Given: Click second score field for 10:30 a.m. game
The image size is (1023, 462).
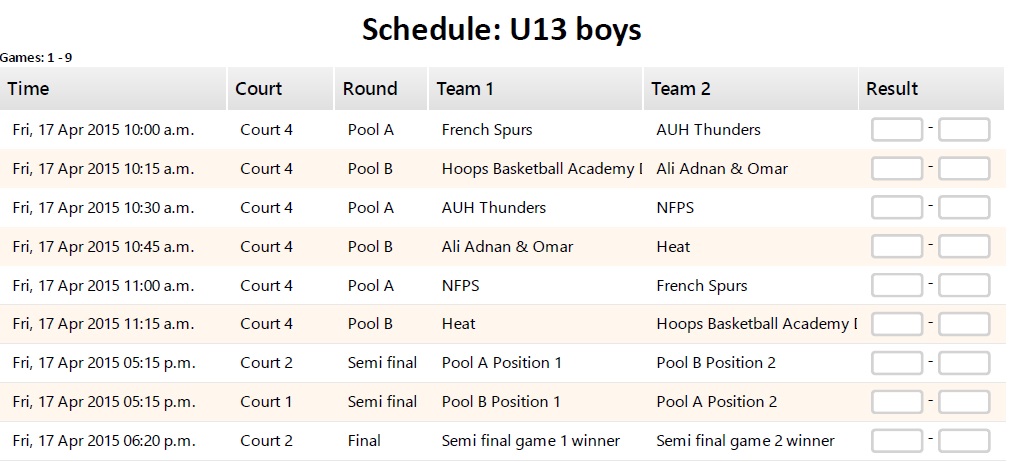Looking at the screenshot, I should click(964, 208).
